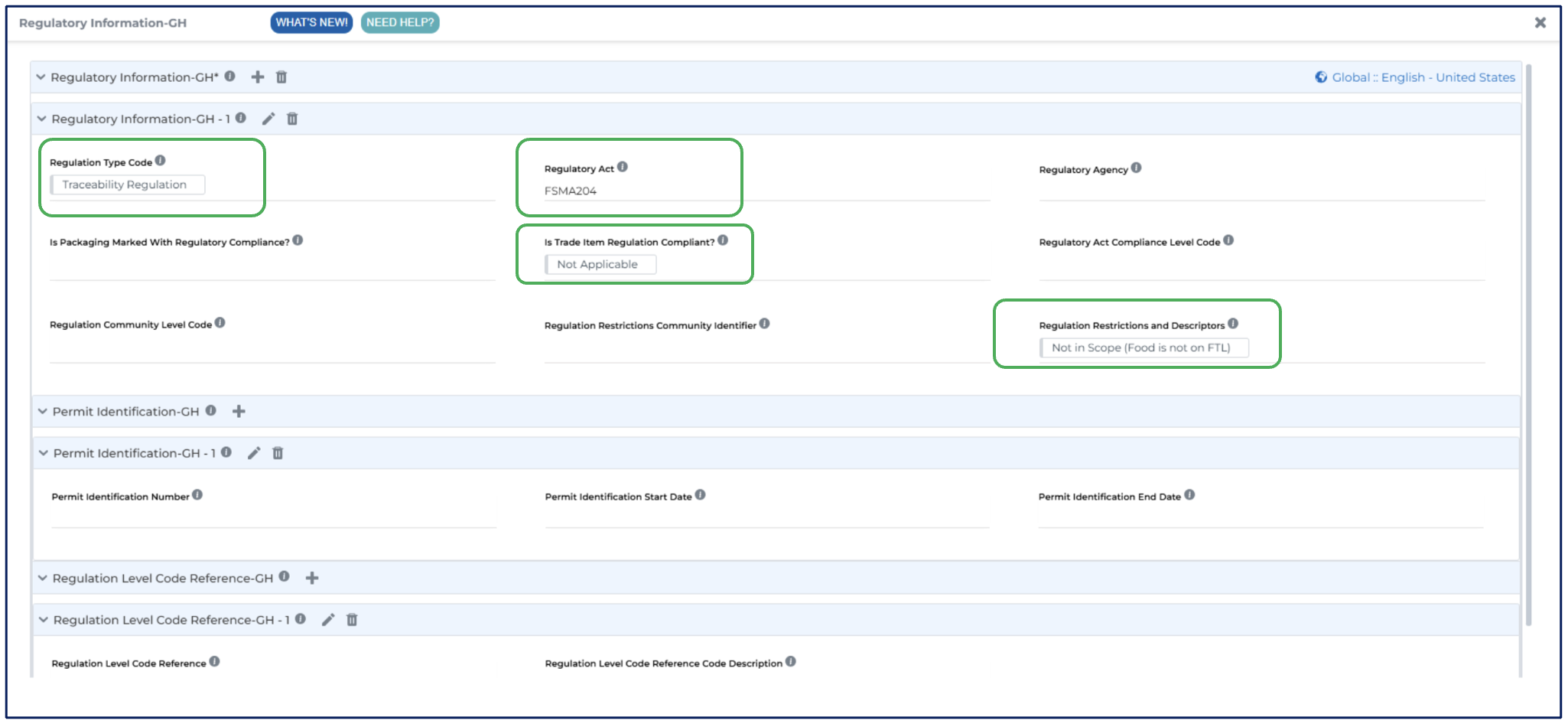The image size is (1568, 724).
Task: Open info tooltip for Regulatory Act
Action: coord(623,167)
